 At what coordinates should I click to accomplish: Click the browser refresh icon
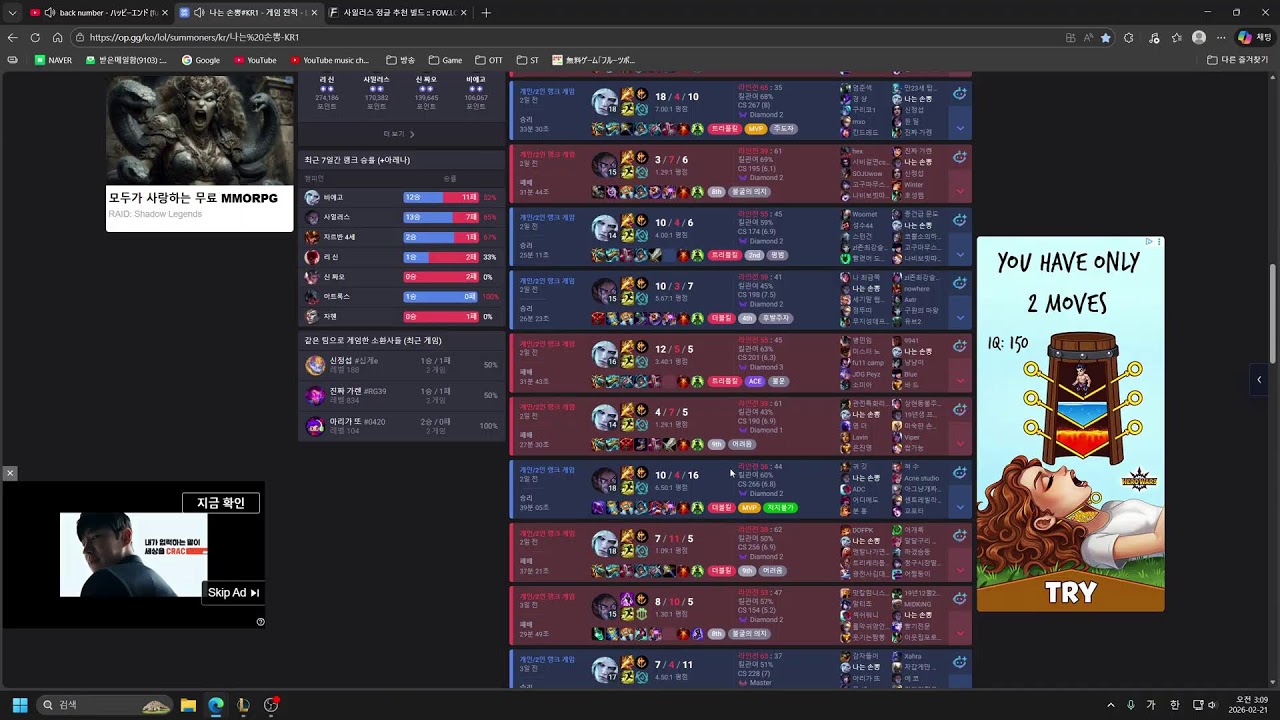(x=35, y=37)
